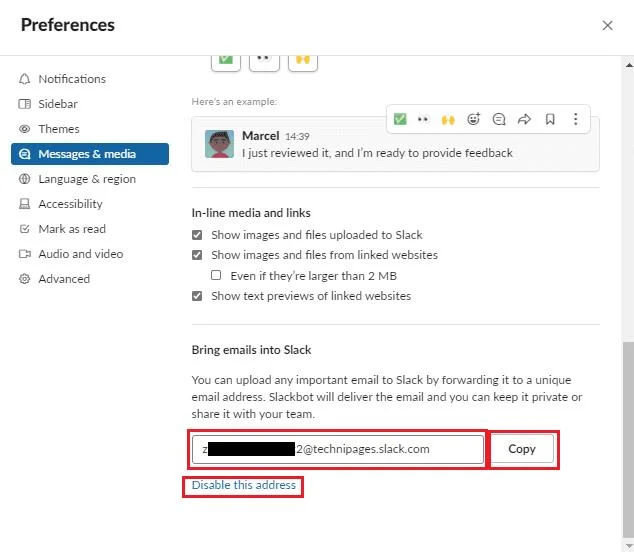Click the Themes eye icon
The image size is (634, 552).
(25, 129)
